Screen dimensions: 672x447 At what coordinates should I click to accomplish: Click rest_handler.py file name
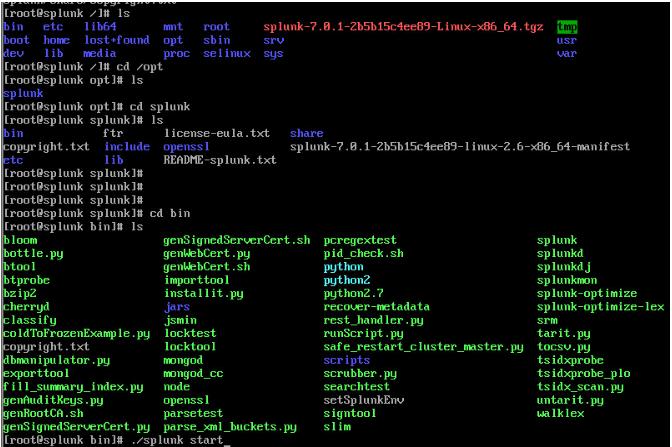(x=373, y=320)
